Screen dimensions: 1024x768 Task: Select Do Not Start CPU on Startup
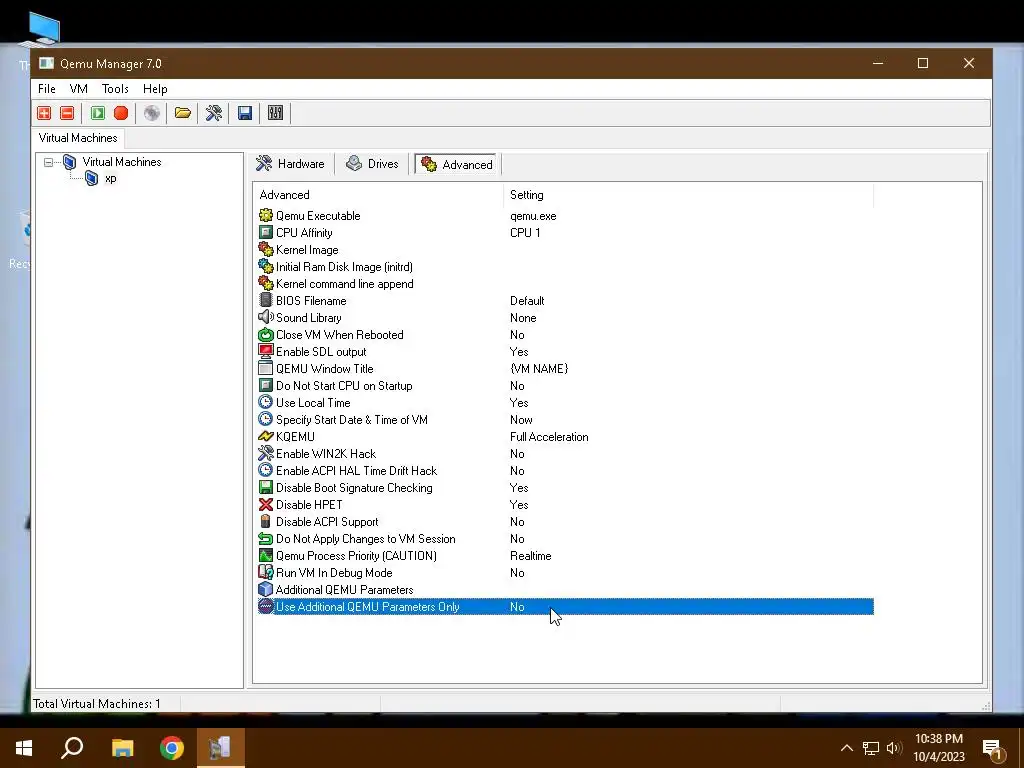[x=566, y=385]
